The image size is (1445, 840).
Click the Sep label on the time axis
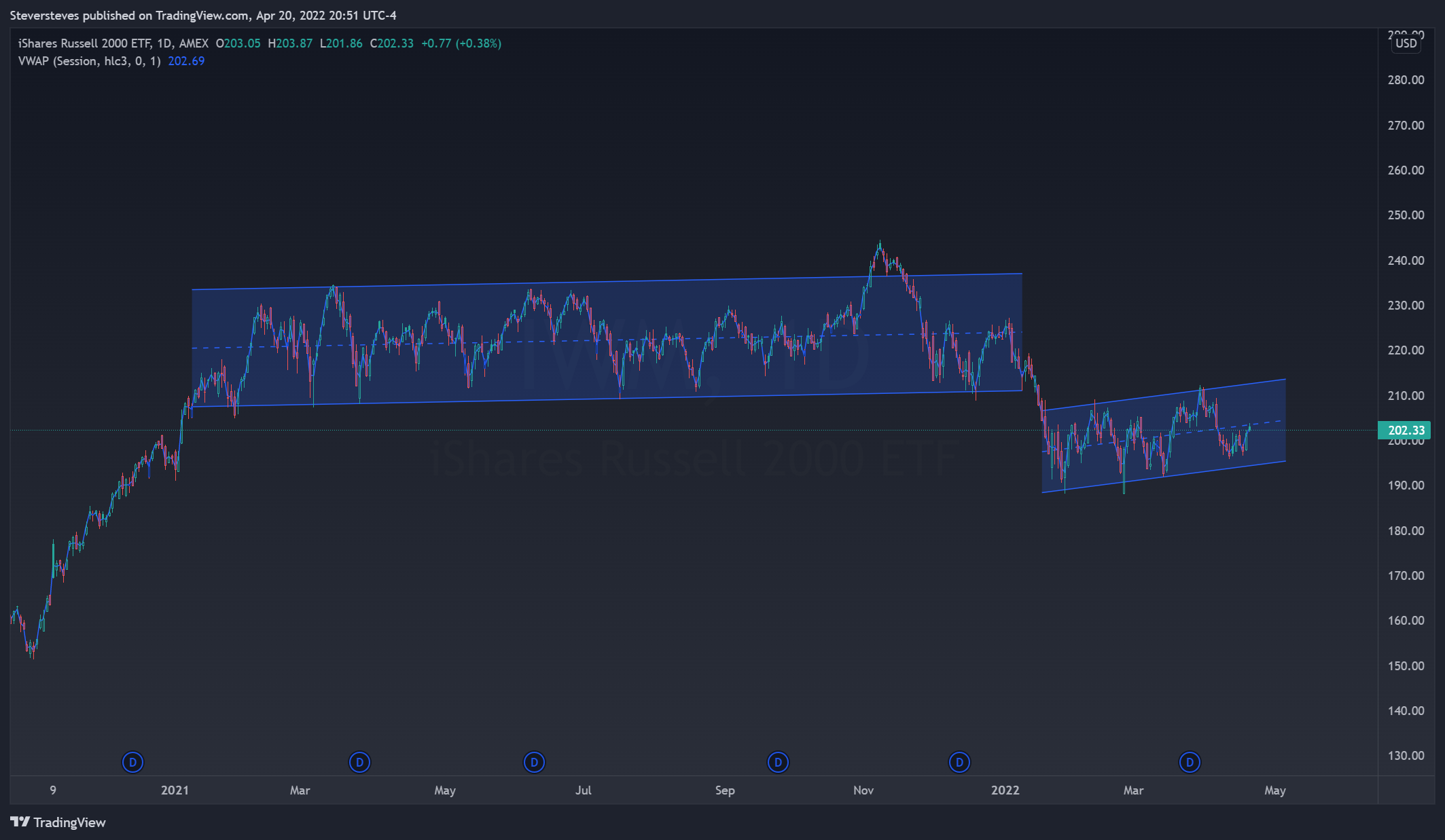(725, 790)
